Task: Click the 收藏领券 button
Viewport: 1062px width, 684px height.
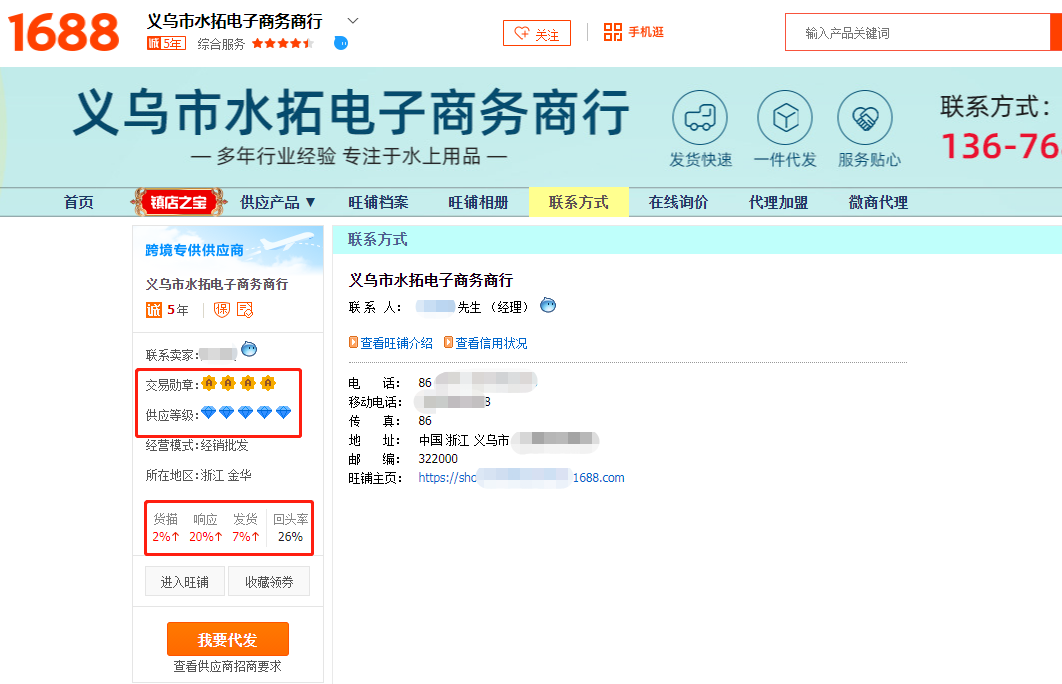Action: pos(269,582)
